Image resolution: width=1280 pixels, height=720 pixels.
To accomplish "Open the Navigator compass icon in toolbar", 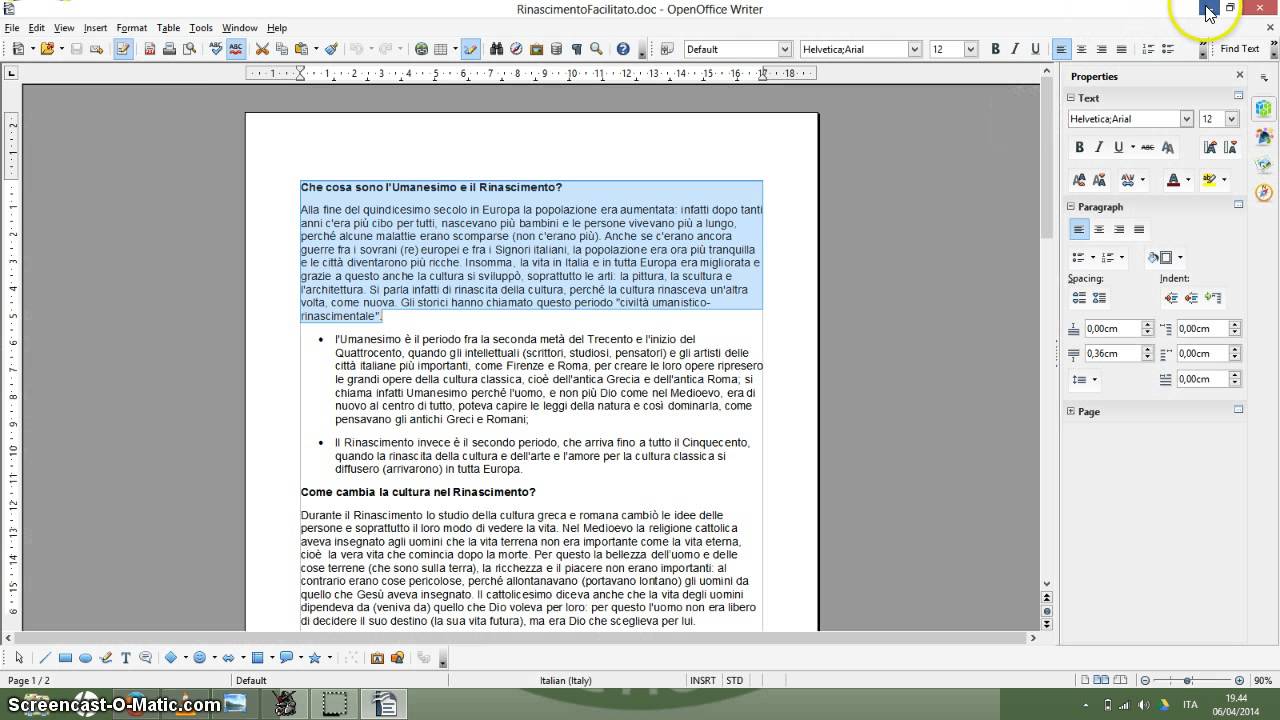I will tap(516, 49).
